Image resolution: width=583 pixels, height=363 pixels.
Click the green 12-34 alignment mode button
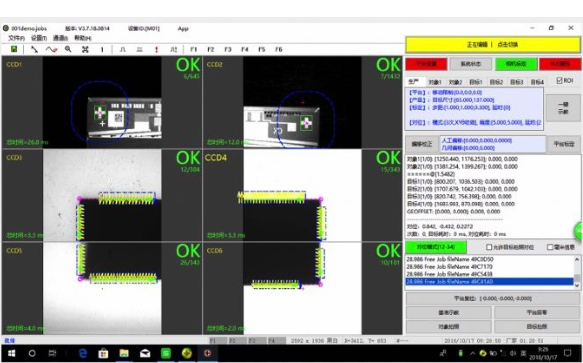click(x=435, y=247)
